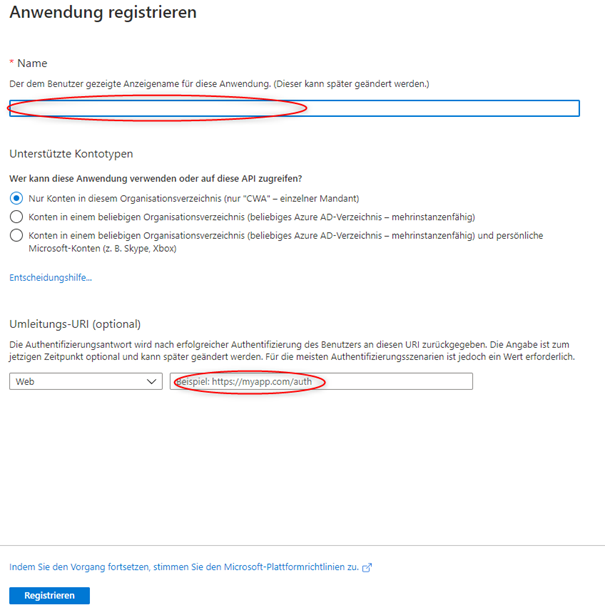This screenshot has height=615, width=605.
Task: Click the 'Umleitungs-URI (optional)' section heading
Action: point(75,324)
